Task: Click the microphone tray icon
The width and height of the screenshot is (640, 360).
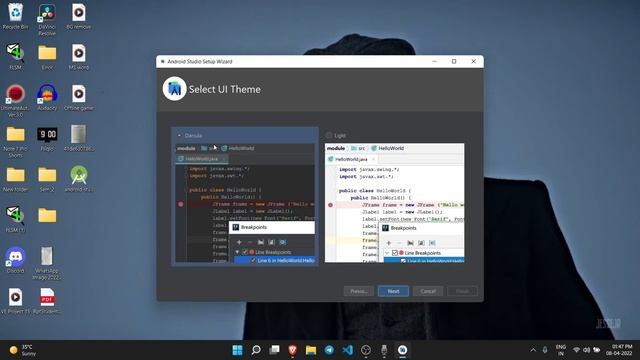Action: click(x=545, y=350)
